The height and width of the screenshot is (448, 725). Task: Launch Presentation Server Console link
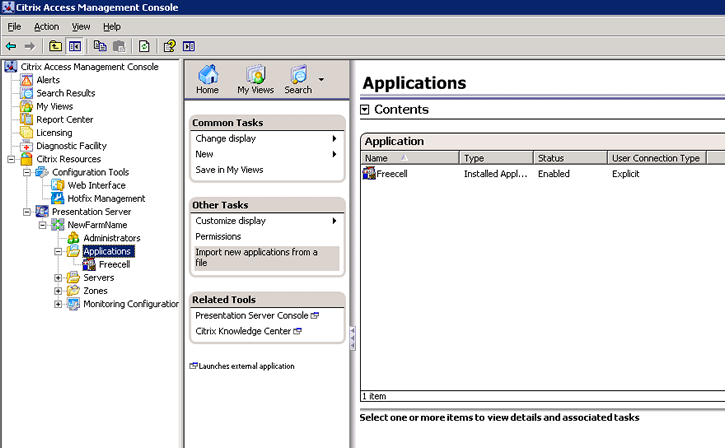[x=257, y=316]
